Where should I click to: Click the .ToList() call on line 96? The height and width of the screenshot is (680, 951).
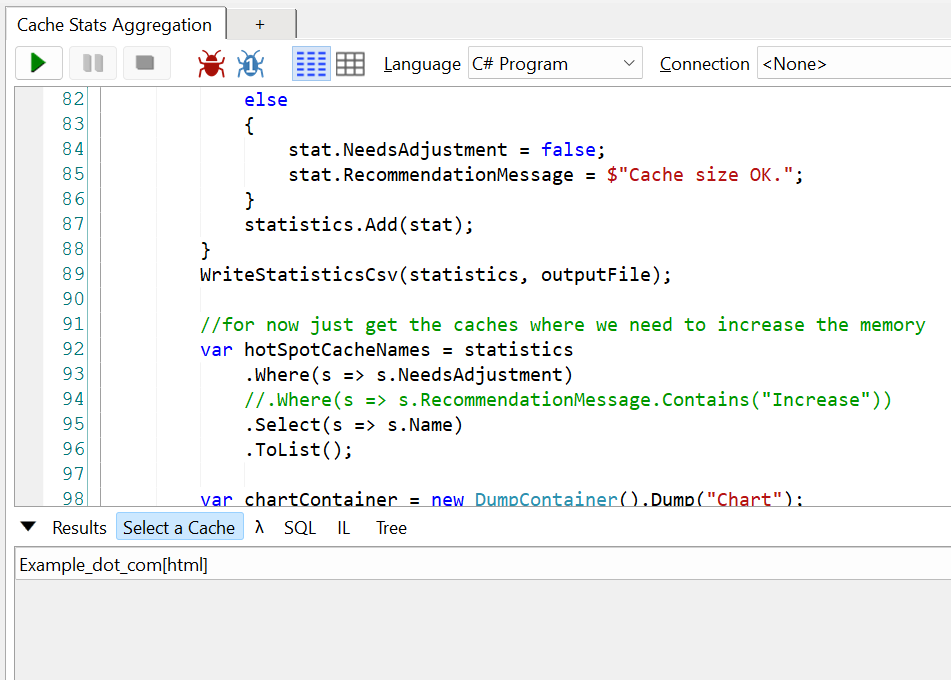point(298,450)
